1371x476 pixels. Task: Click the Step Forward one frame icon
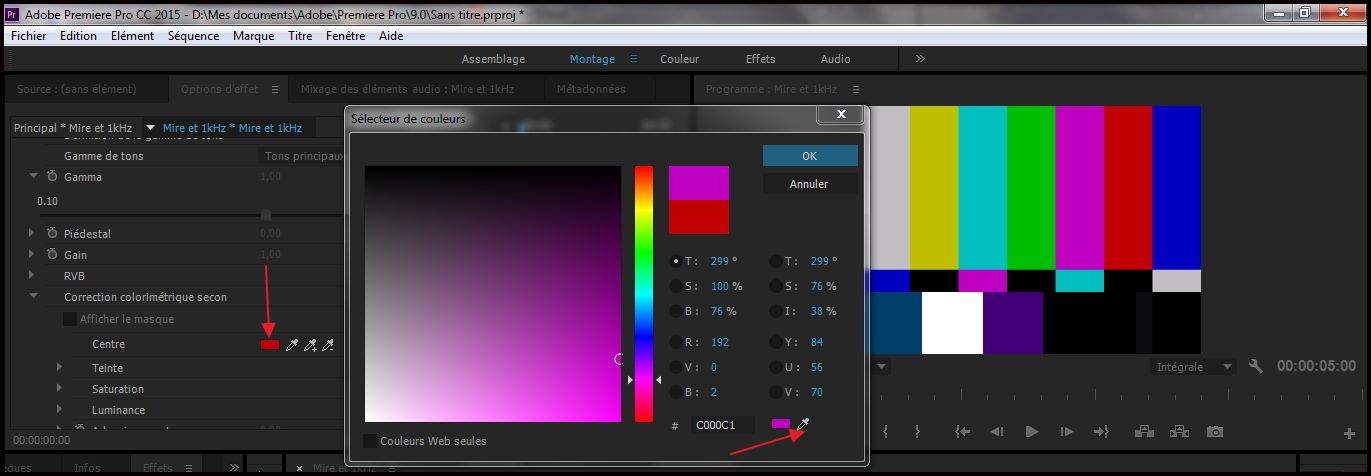(x=1066, y=432)
